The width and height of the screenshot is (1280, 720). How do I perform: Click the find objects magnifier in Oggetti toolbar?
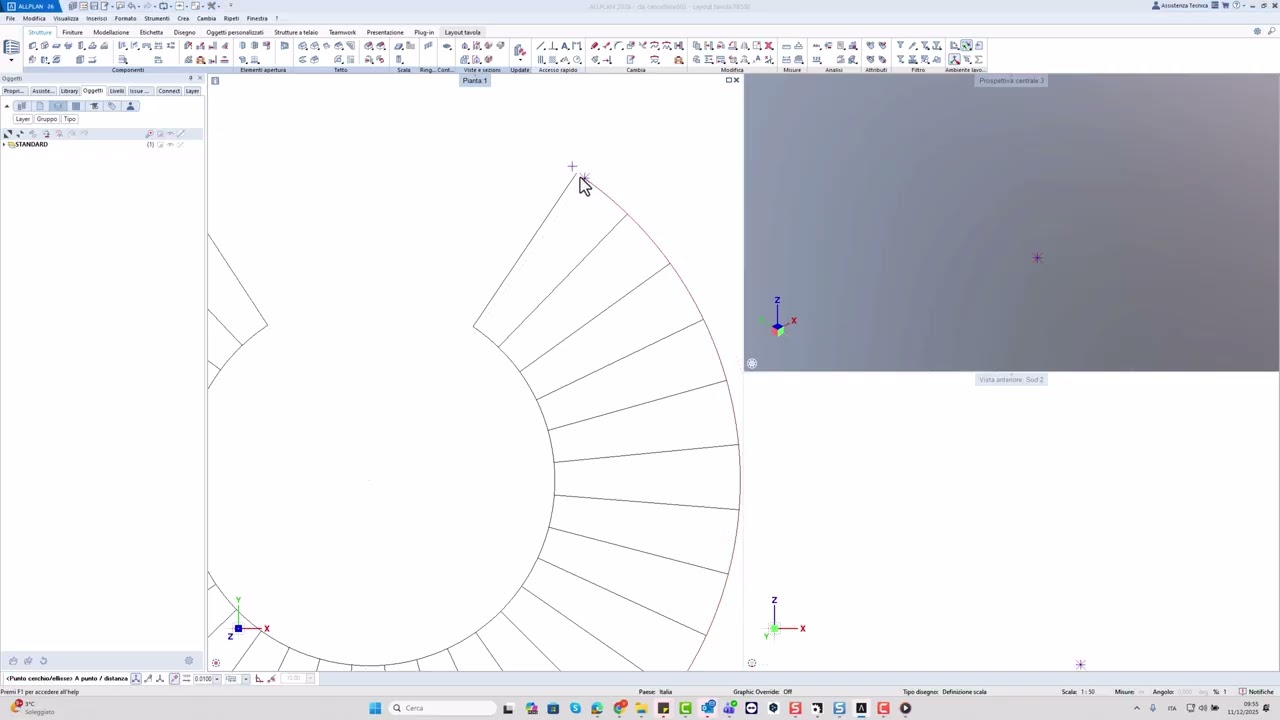point(149,134)
